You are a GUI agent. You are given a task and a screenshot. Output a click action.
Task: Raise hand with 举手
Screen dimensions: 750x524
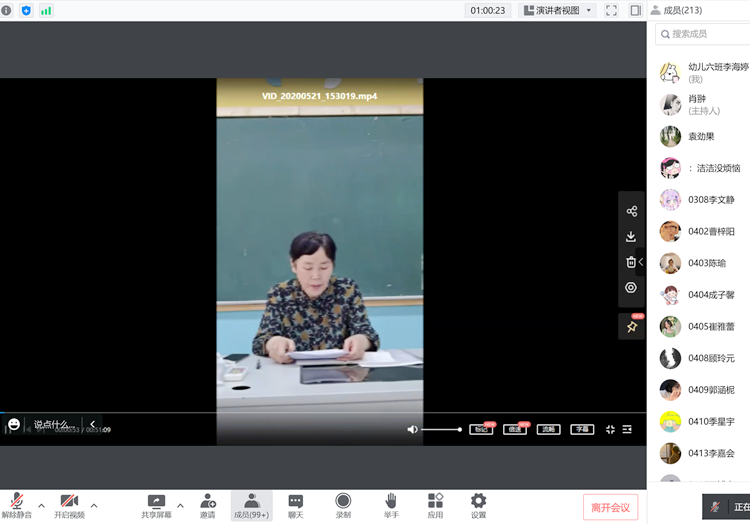391,506
